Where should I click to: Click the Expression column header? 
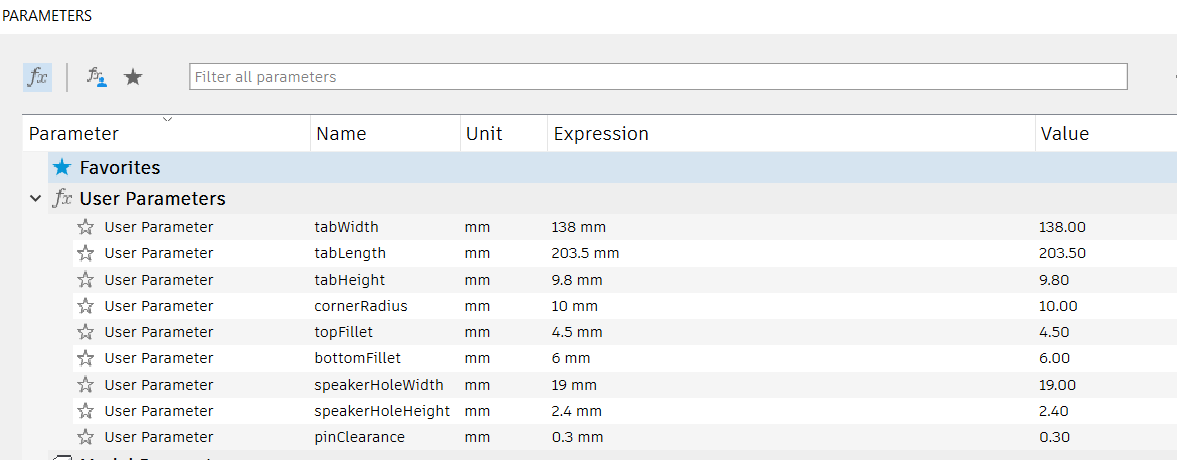(x=601, y=134)
